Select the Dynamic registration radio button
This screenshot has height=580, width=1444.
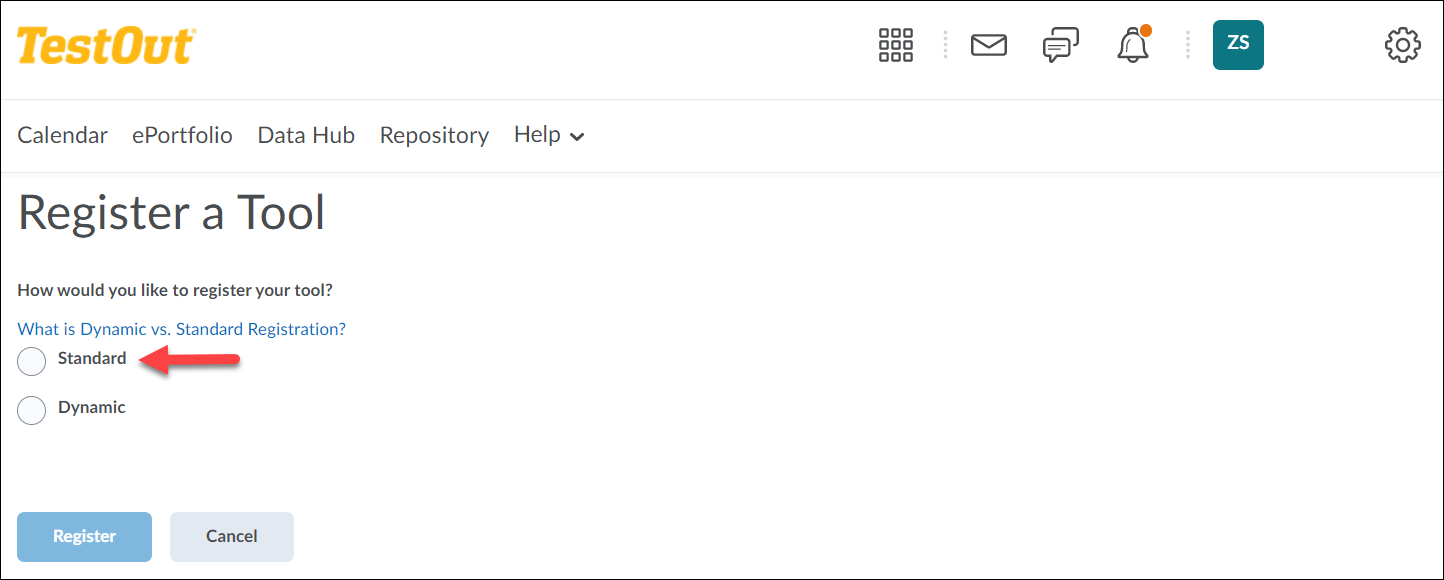click(31, 410)
